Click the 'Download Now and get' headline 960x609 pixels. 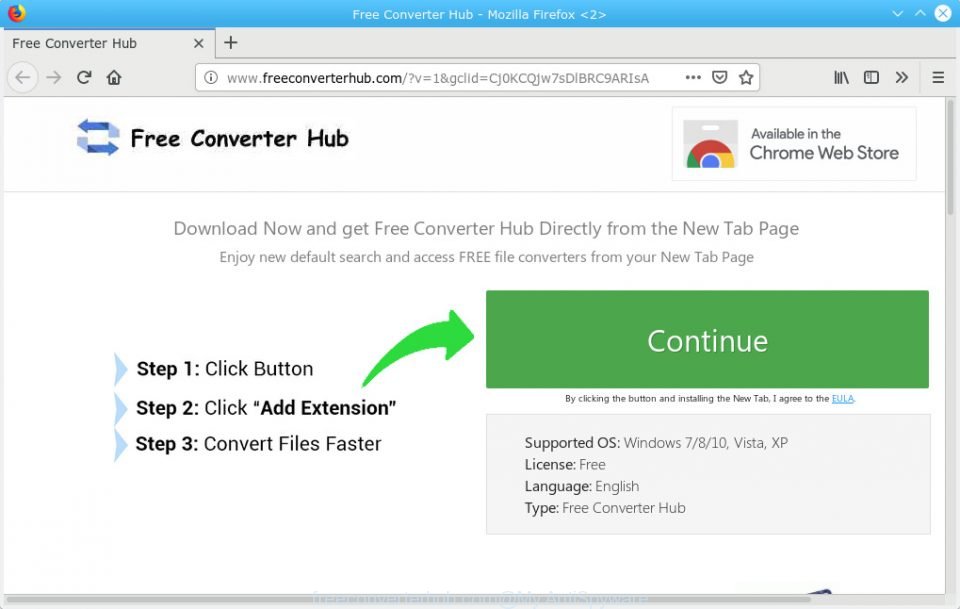pyautogui.click(x=486, y=228)
